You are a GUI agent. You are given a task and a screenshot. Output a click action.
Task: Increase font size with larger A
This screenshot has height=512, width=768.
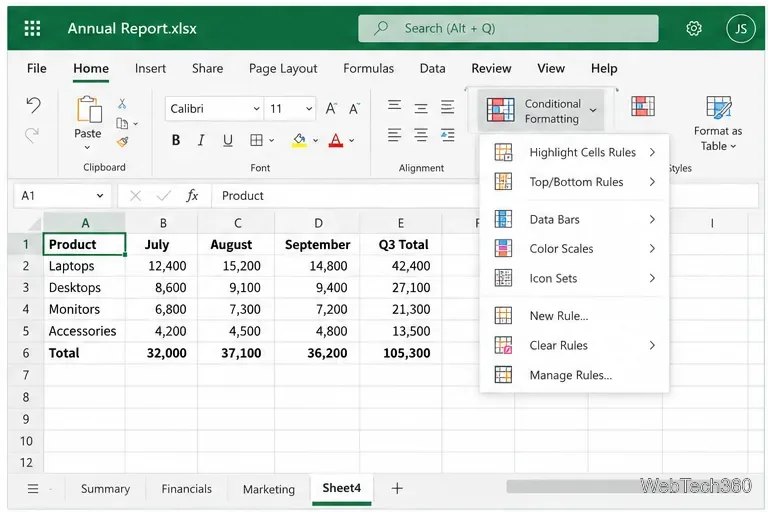(331, 108)
